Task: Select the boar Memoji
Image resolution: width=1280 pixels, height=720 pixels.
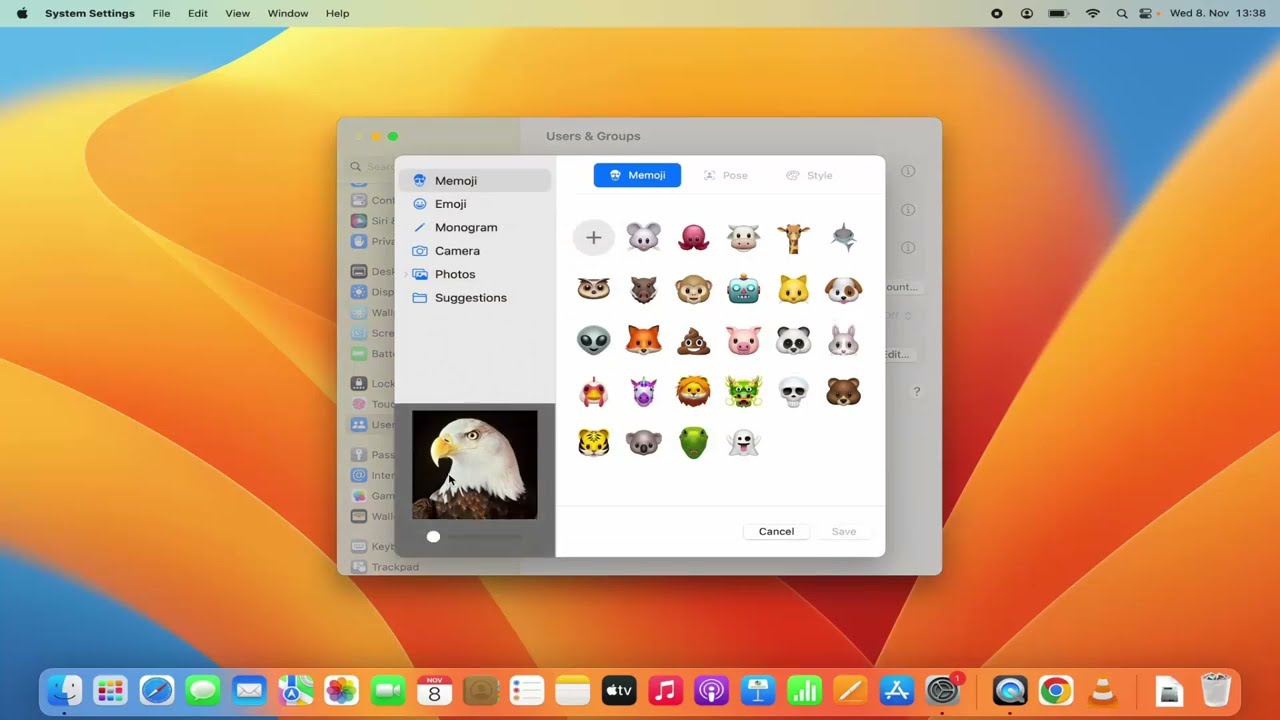Action: [643, 289]
